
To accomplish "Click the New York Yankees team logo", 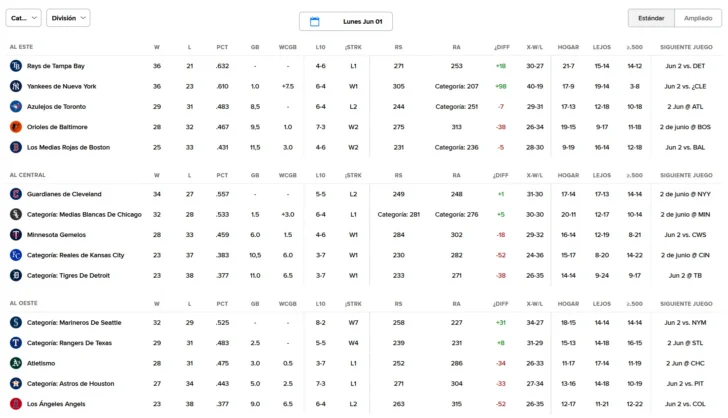I will tap(16, 86).
